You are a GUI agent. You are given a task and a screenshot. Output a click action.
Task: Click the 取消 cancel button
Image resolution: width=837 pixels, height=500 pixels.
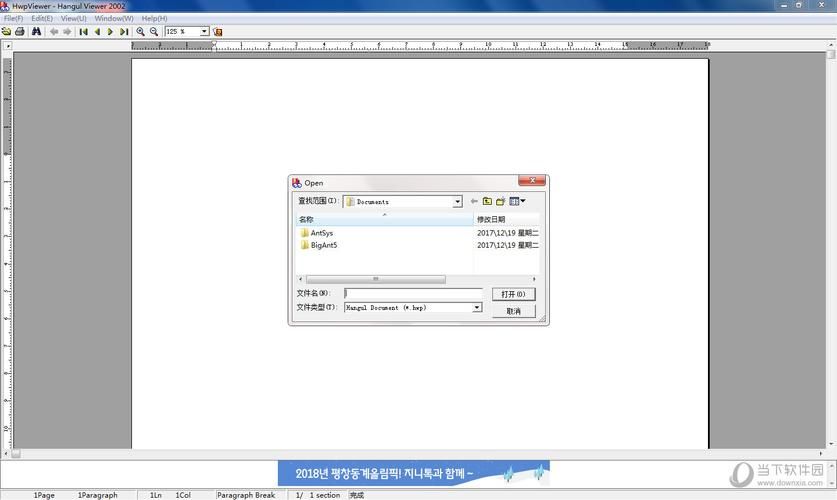pyautogui.click(x=514, y=311)
